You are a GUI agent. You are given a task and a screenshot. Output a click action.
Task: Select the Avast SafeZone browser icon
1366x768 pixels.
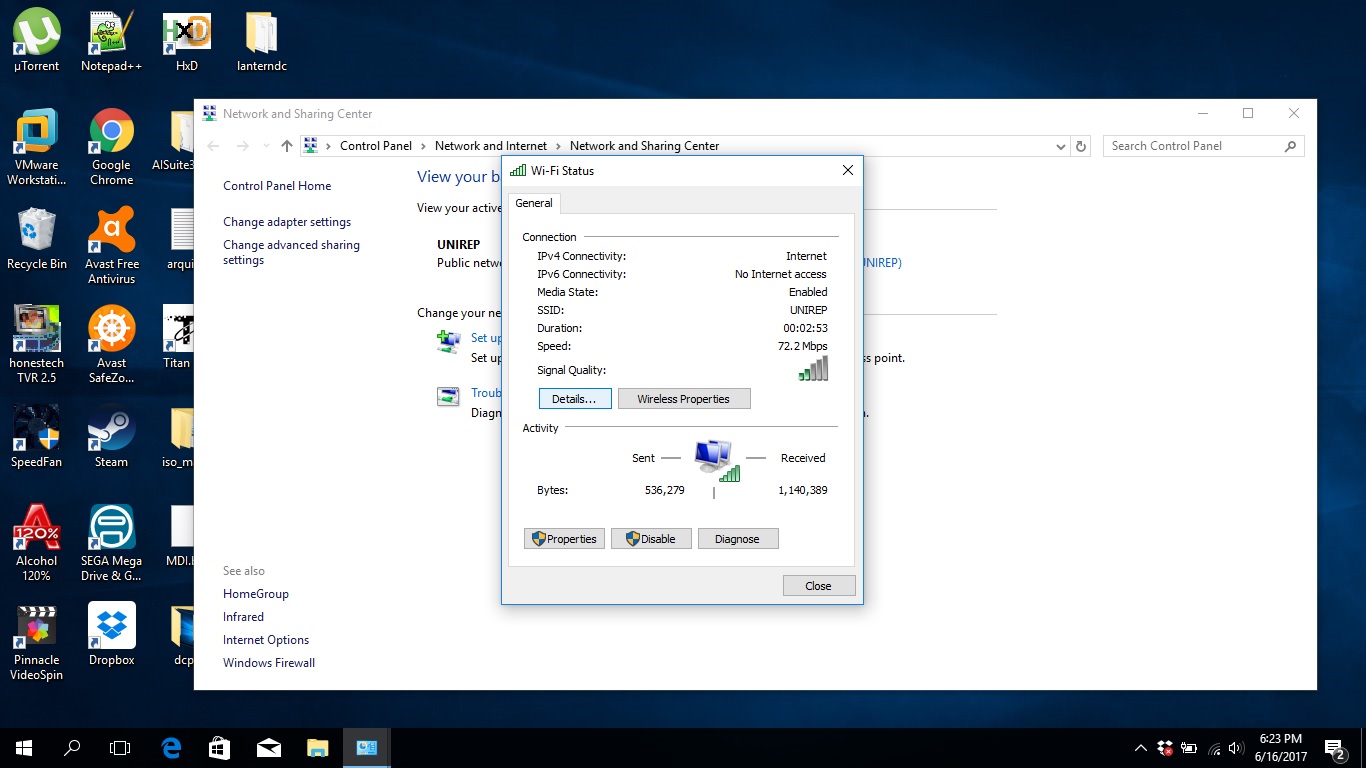pos(111,345)
